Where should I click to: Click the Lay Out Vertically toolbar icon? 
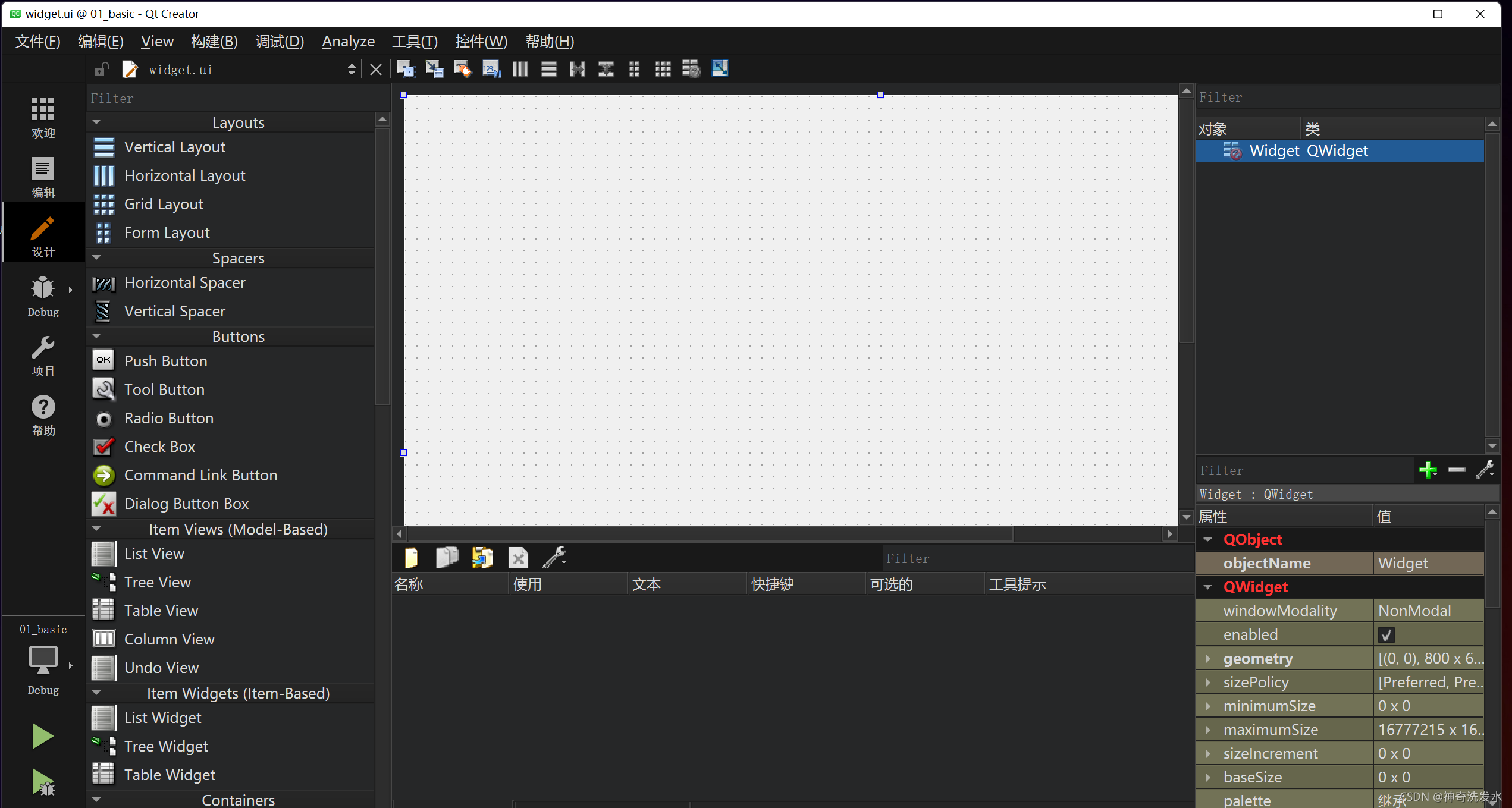548,69
